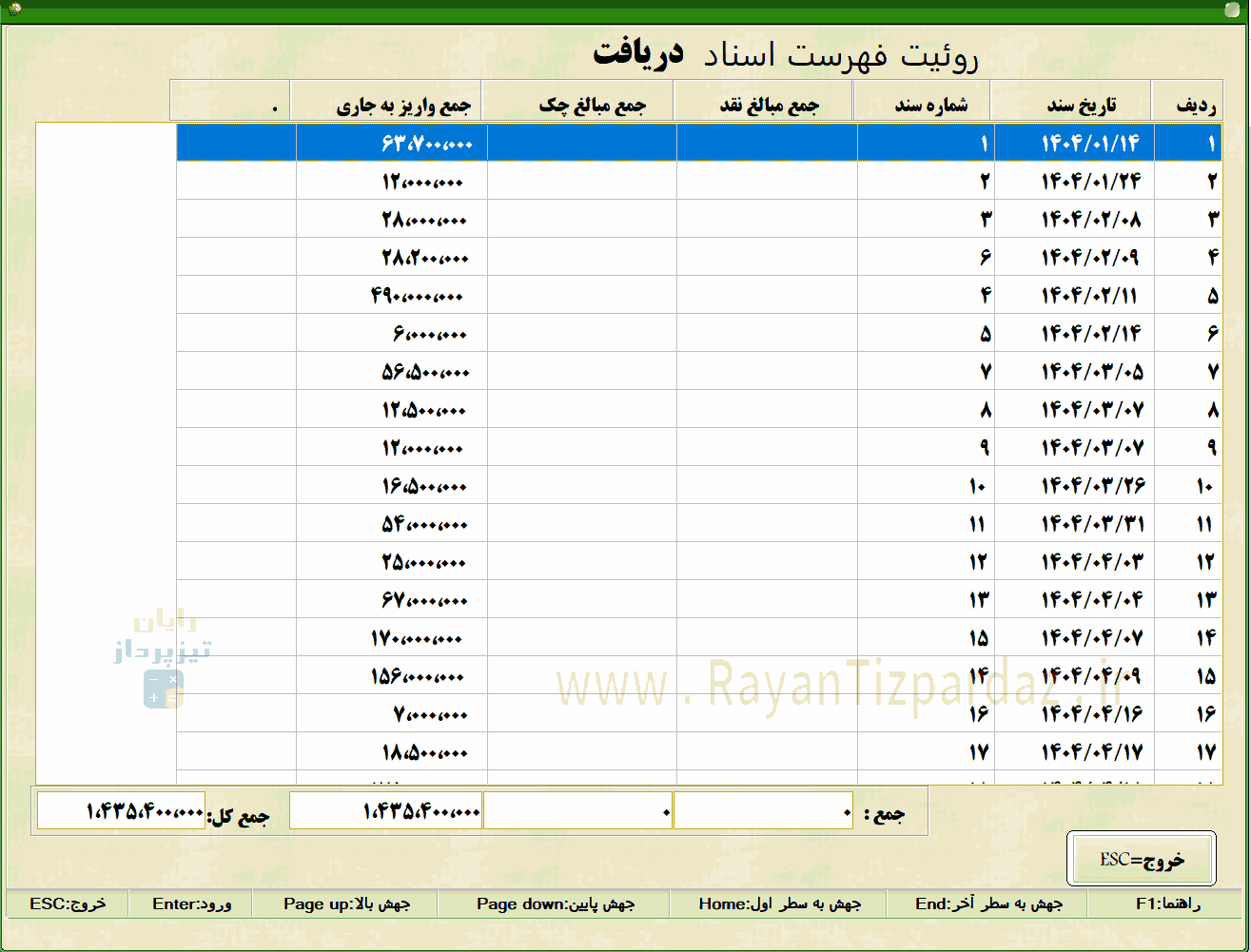Screen dimensions: 1251x952
Task: Click the جمع مبالغ نقد column header
Action: point(764,101)
